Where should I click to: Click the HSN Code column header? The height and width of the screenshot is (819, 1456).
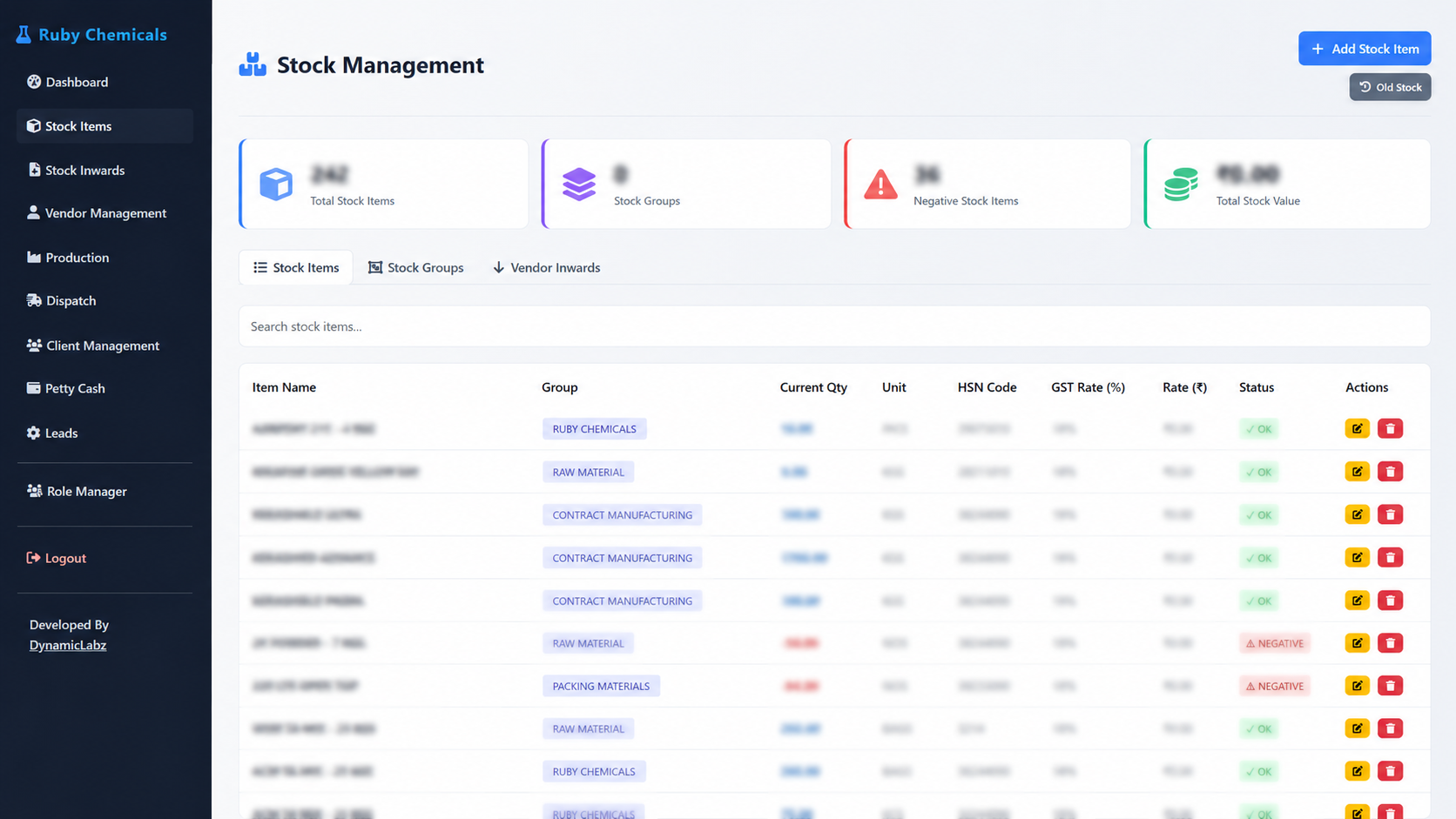(988, 387)
